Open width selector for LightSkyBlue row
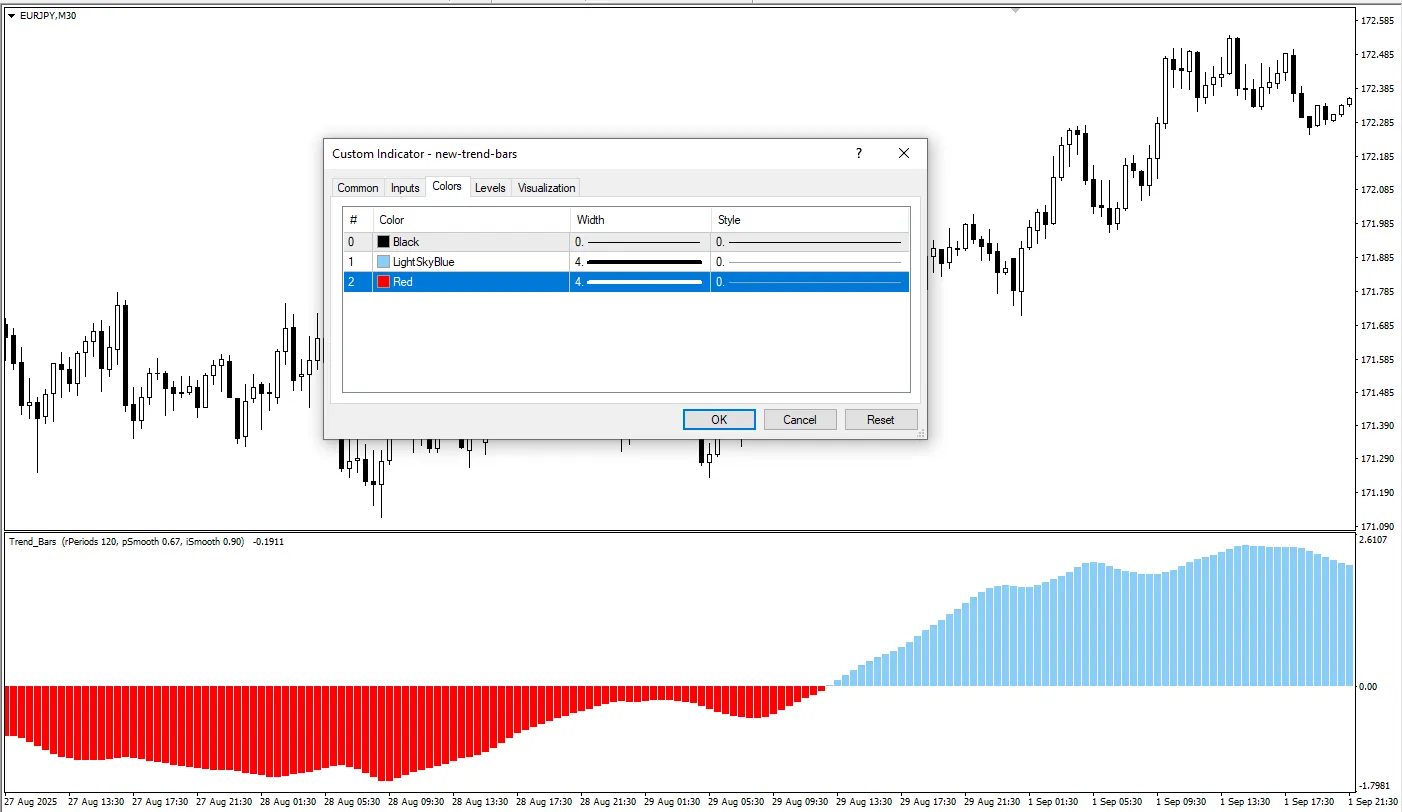 pyautogui.click(x=639, y=262)
